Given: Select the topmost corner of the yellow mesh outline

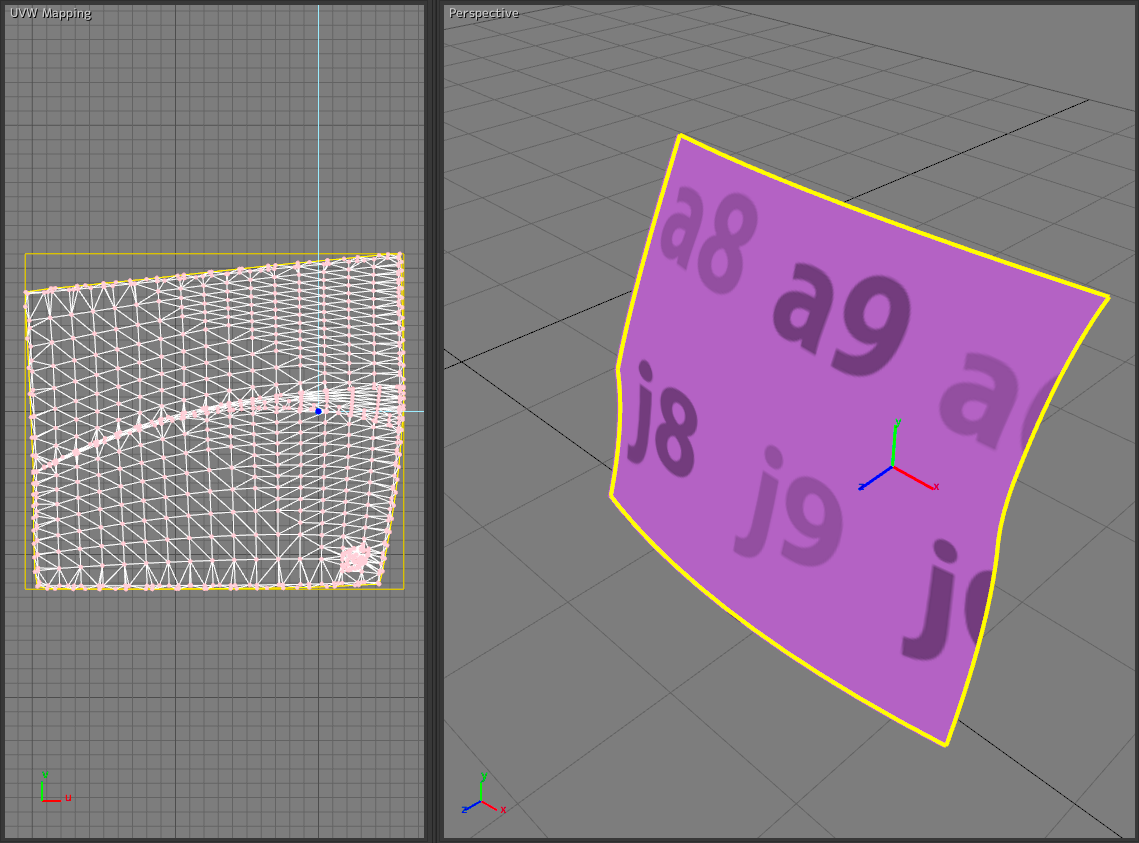Looking at the screenshot, I should coord(680,135).
